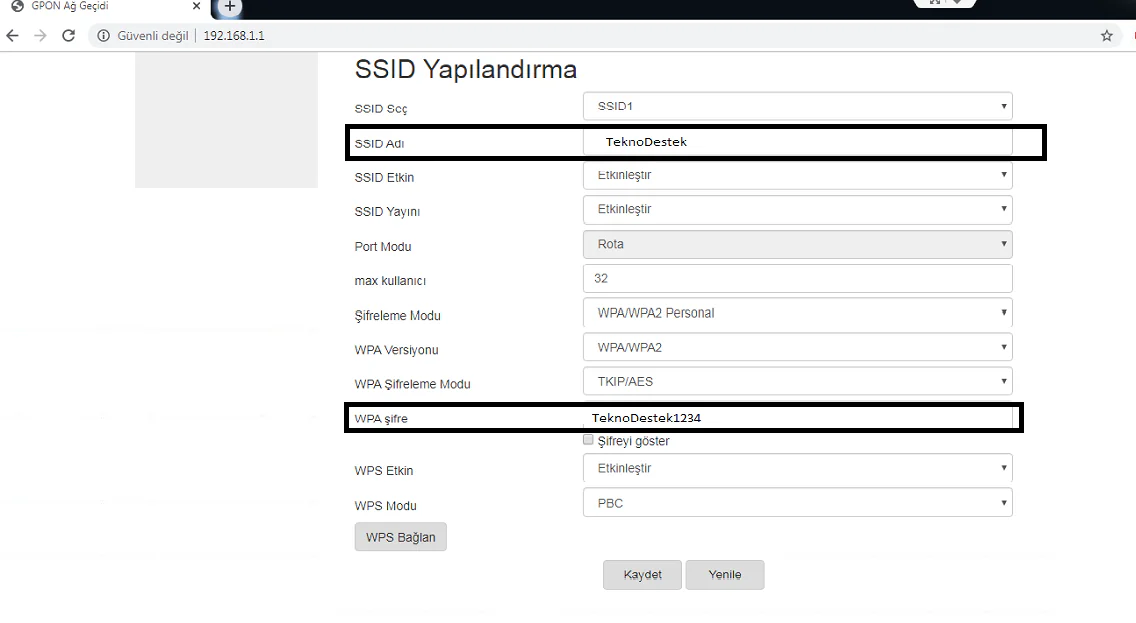The image size is (1136, 623).
Task: Expand the WPA Versiyonu dropdown
Action: pyautogui.click(x=798, y=348)
